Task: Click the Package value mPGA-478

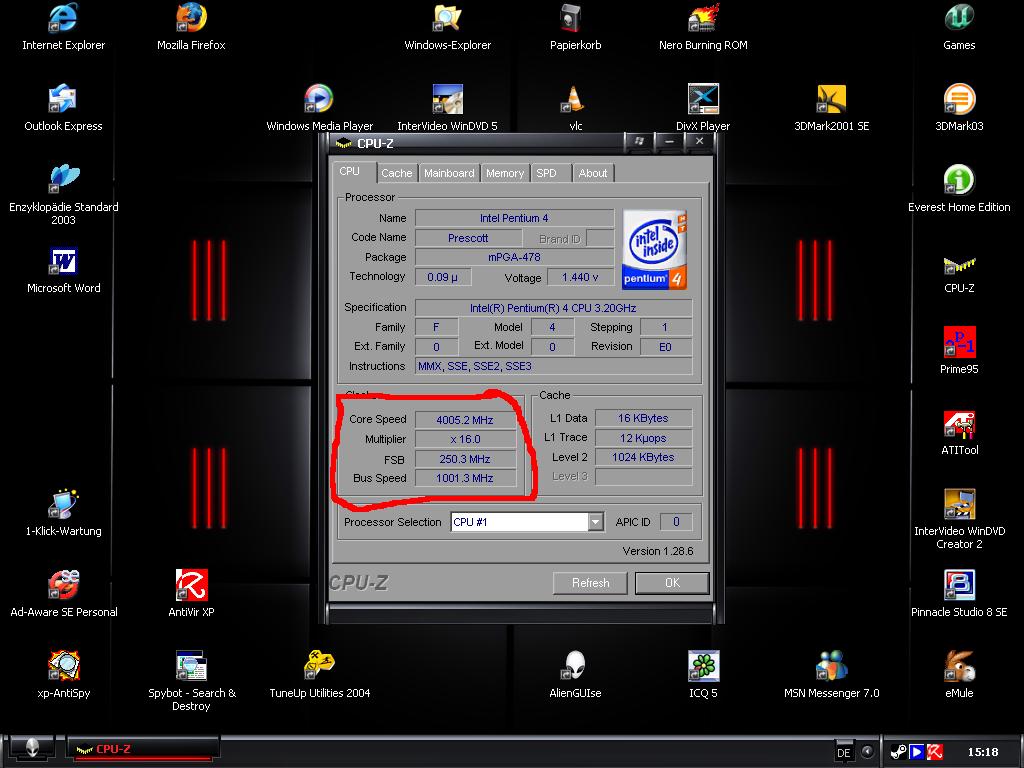Action: [x=515, y=257]
